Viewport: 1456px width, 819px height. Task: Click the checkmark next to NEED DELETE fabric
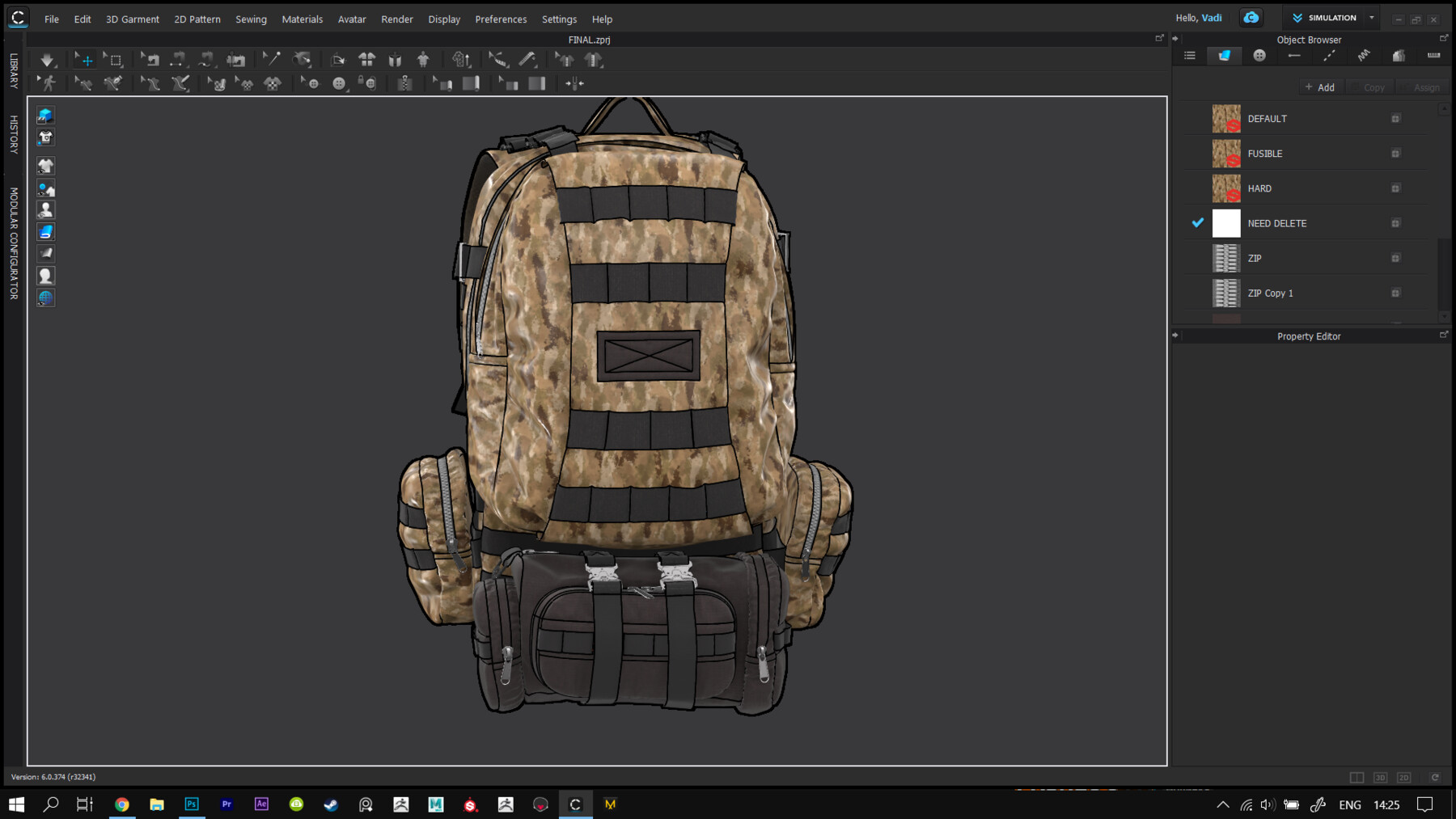(1198, 222)
